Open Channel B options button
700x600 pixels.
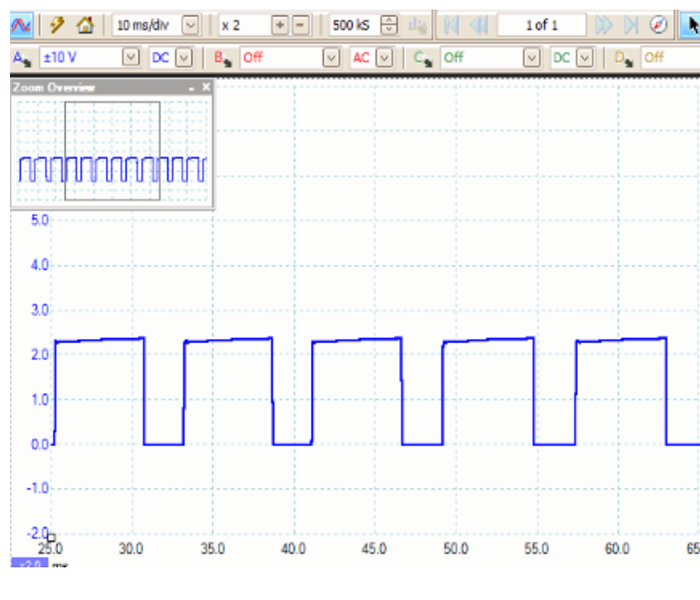pos(222,58)
